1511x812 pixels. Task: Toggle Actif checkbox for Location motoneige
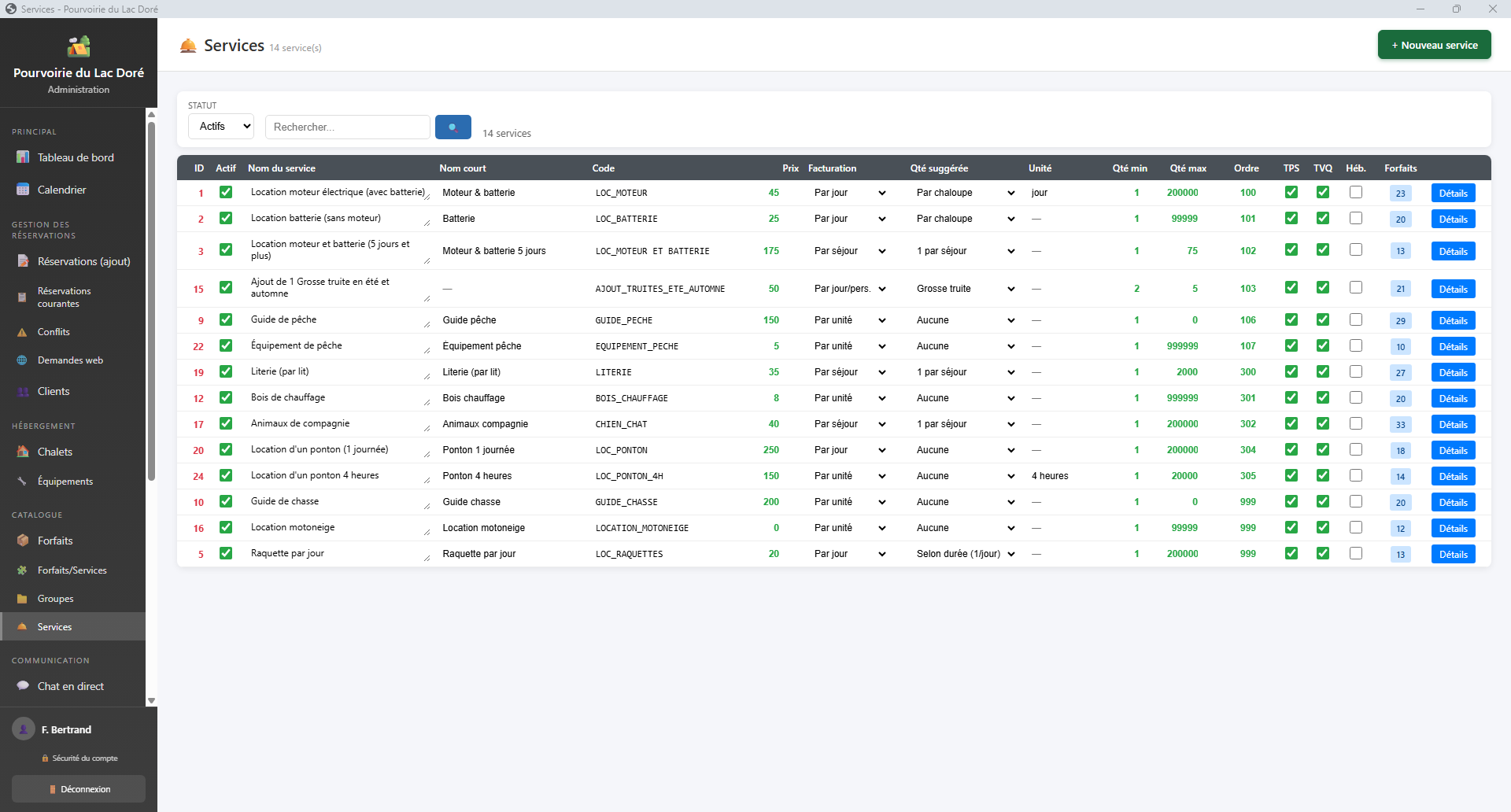click(x=226, y=527)
